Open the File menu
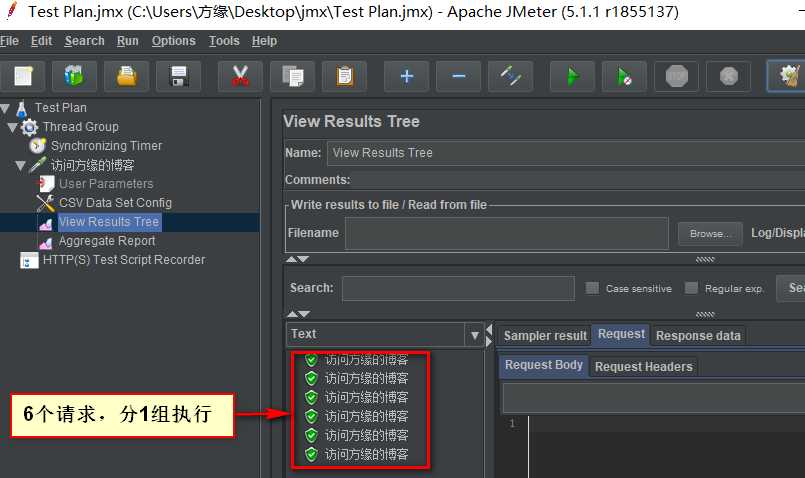 (9, 41)
